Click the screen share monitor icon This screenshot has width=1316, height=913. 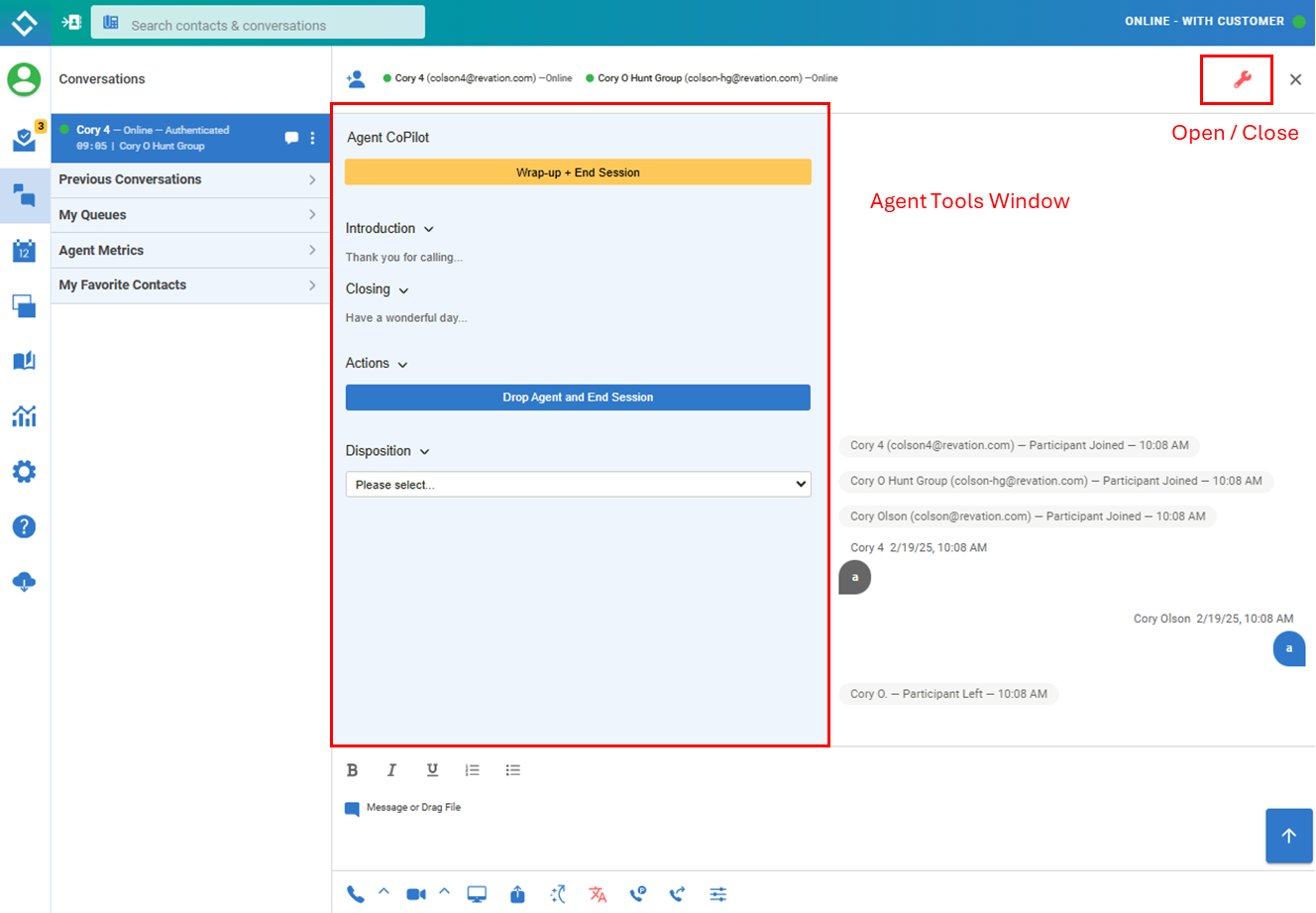pos(477,894)
